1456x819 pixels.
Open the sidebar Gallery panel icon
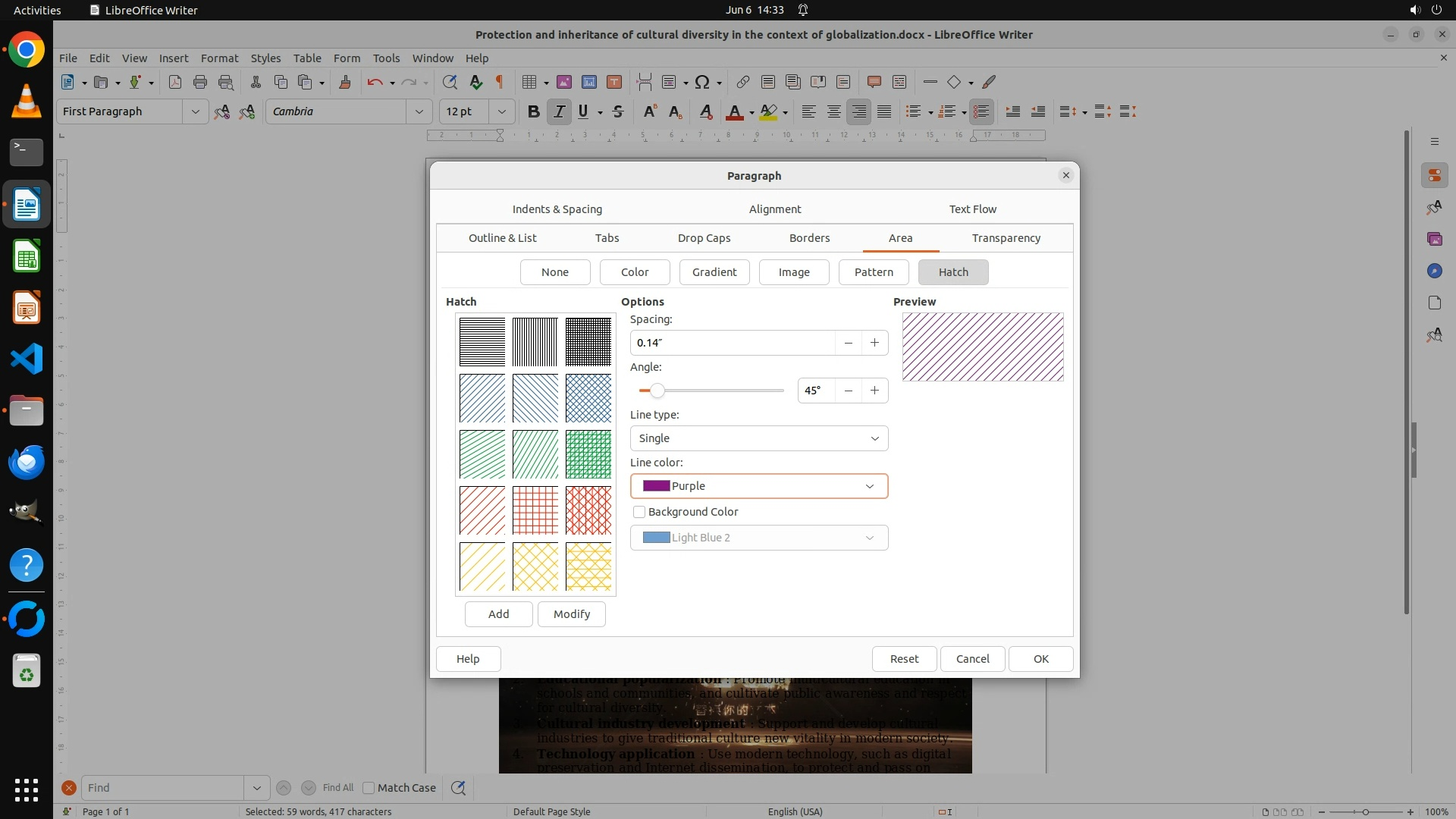point(1434,239)
